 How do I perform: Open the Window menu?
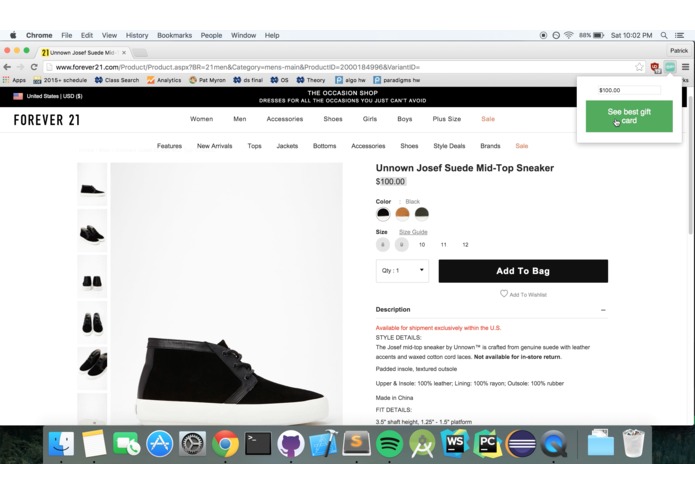[243, 35]
